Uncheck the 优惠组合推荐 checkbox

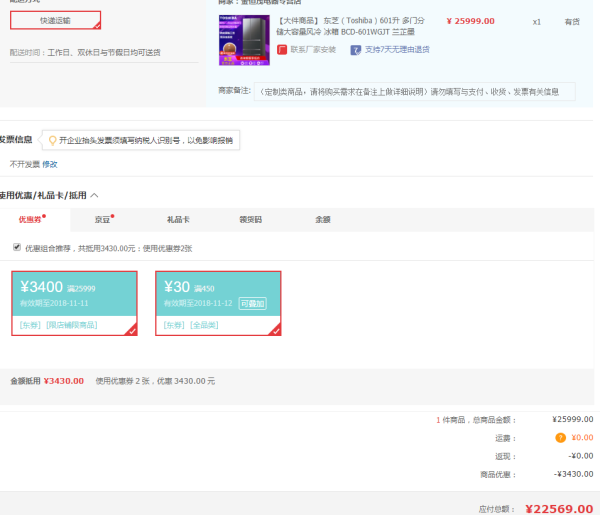(x=17, y=247)
